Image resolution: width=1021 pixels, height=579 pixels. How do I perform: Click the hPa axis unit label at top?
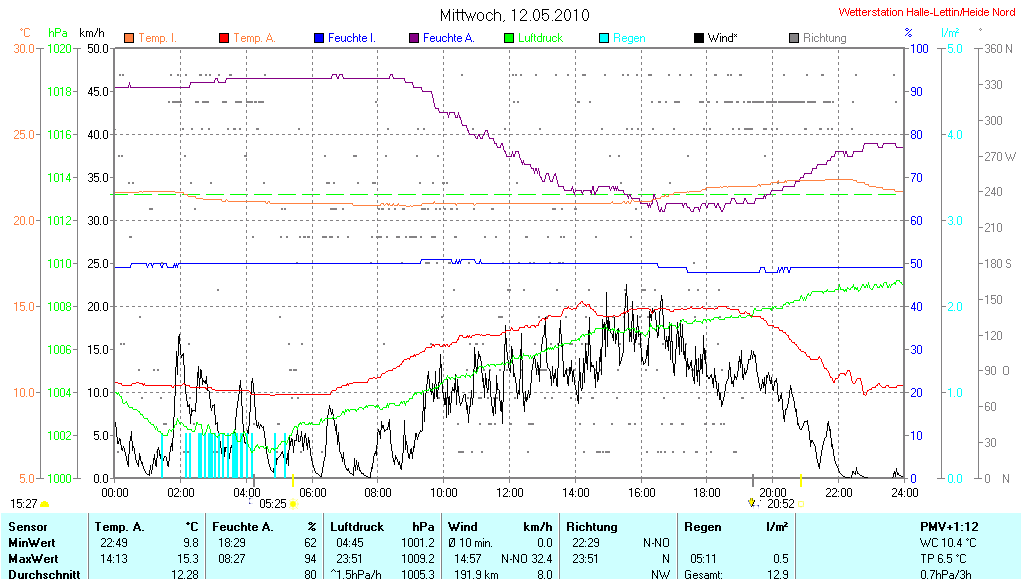(57, 33)
